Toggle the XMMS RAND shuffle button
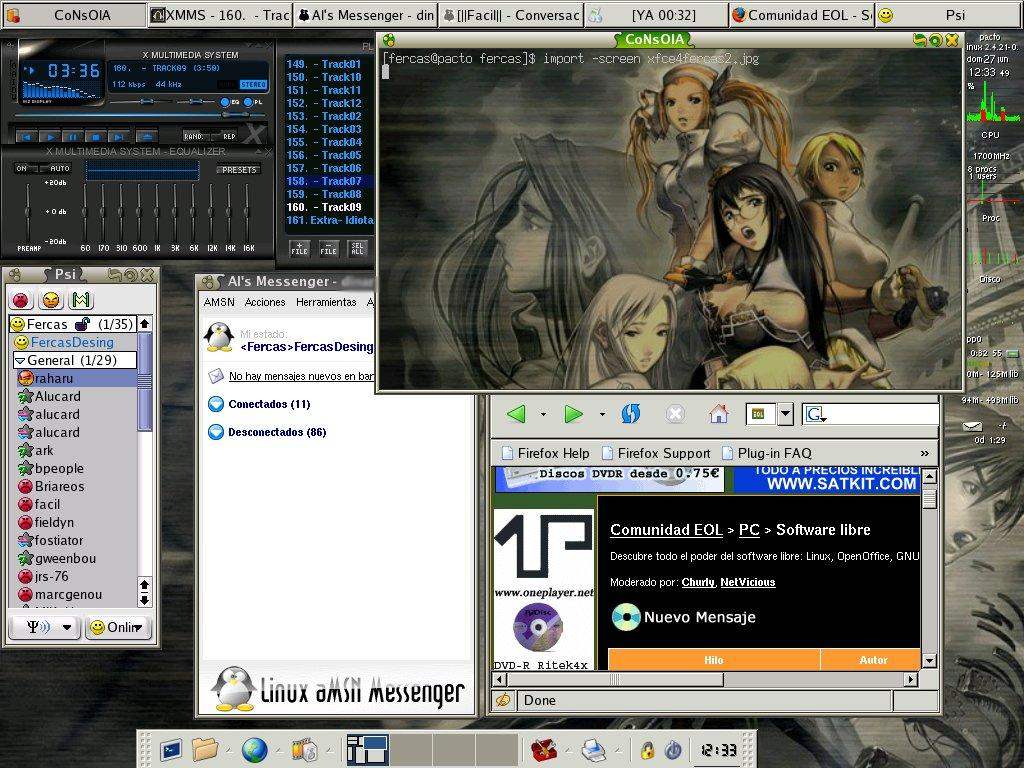The image size is (1024, 768). coord(193,136)
